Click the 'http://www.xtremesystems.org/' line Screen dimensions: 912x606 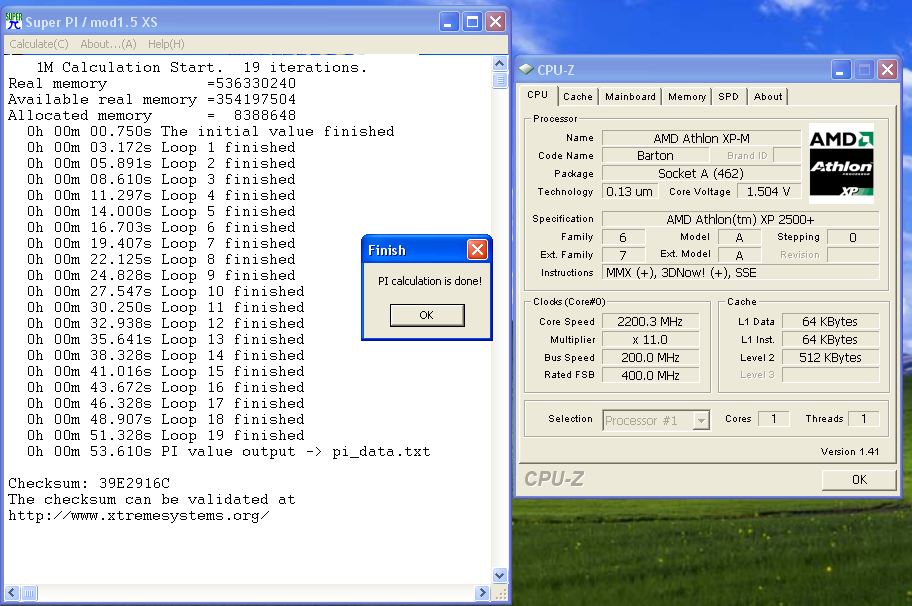point(138,516)
